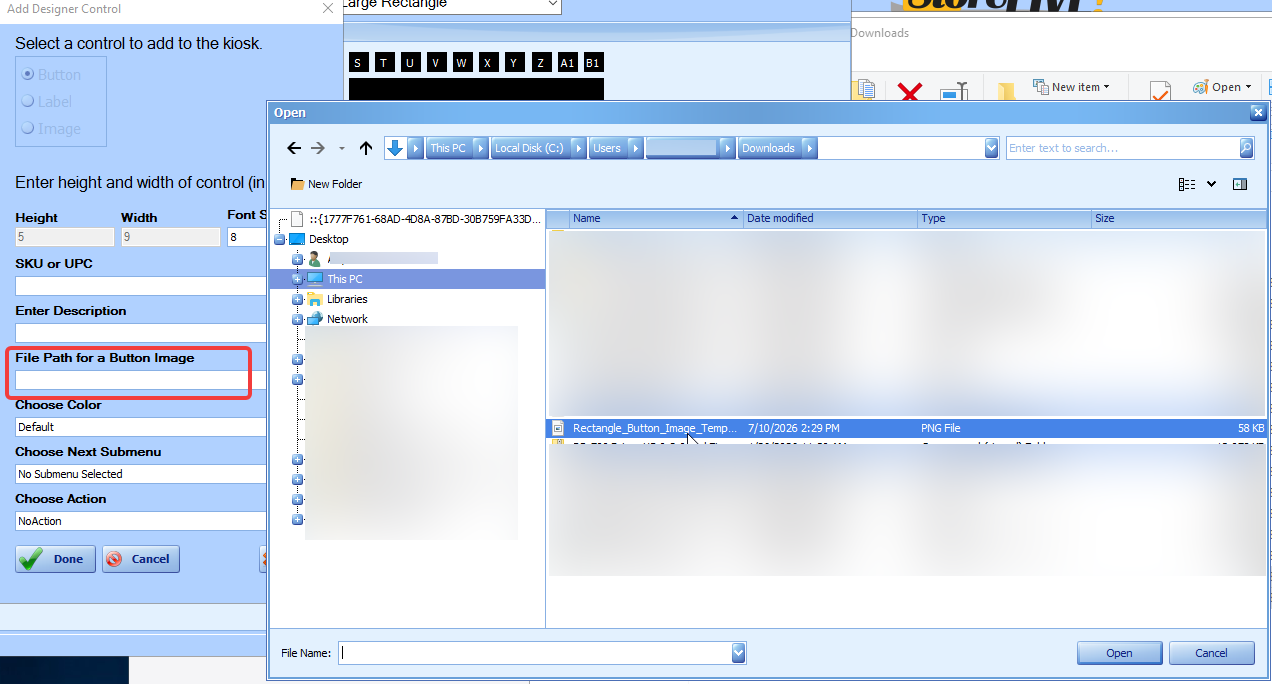This screenshot has width=1272, height=684.
Task: Select the Button radio option
Action: 28,74
